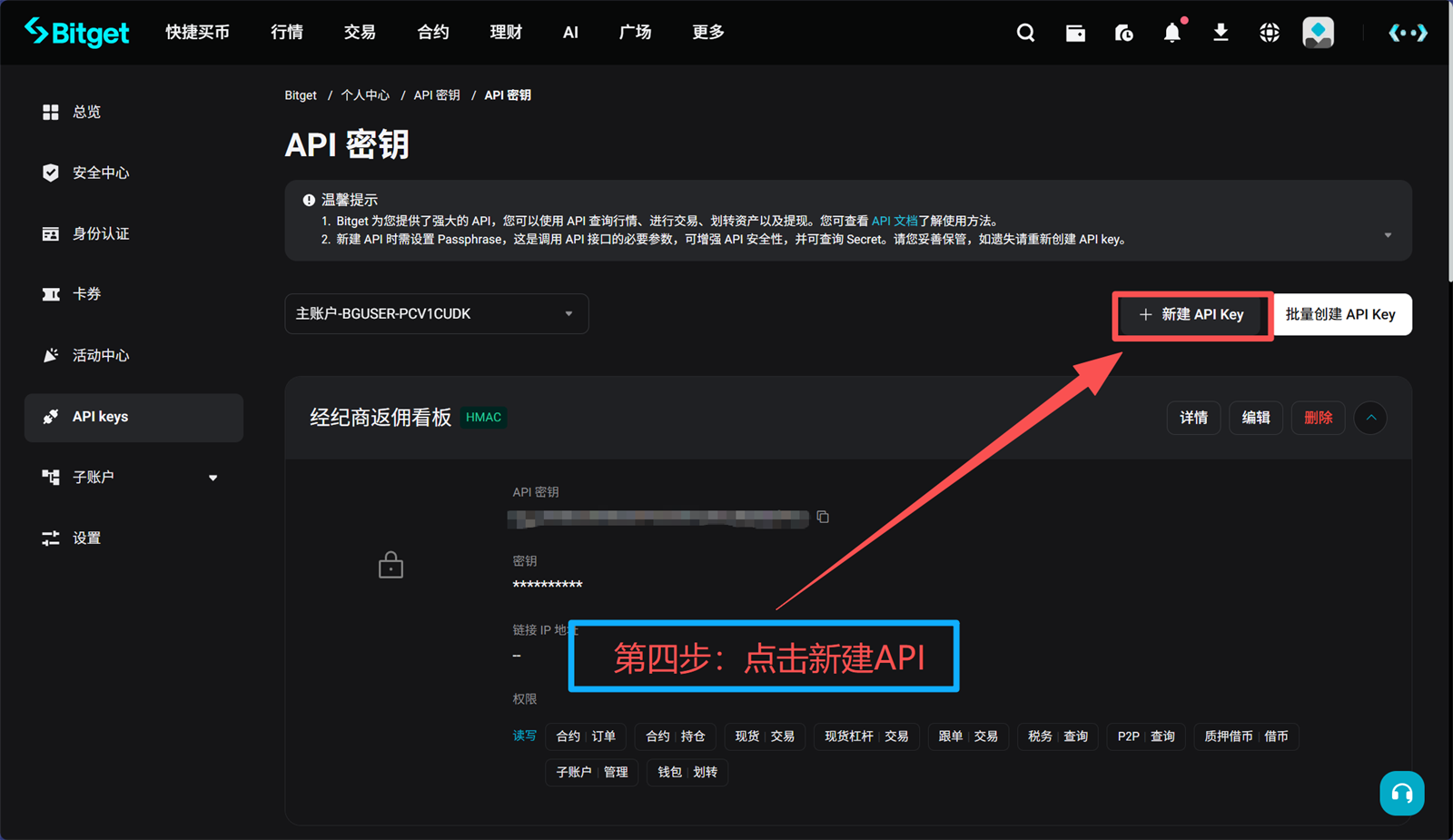Open the wallet icon in header

(x=1075, y=33)
